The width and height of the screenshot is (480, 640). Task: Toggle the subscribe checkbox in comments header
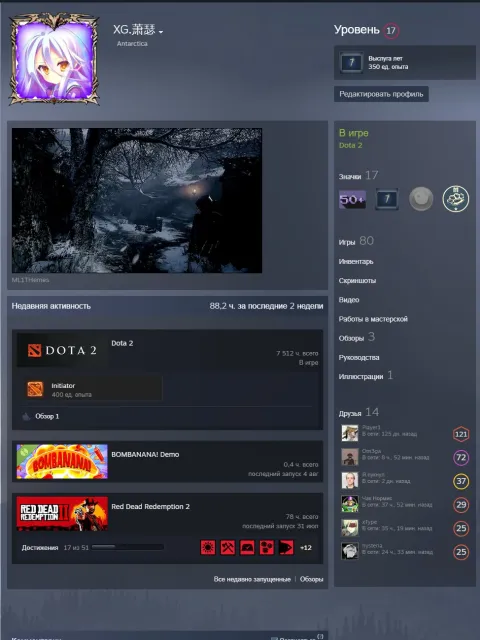274,638
